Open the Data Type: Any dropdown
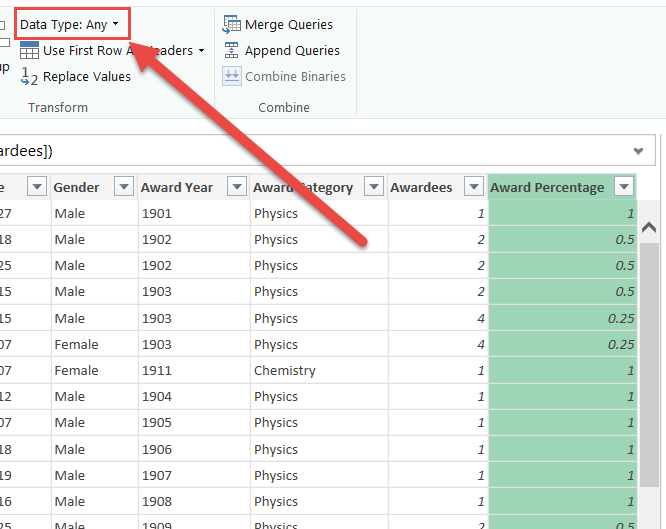The image size is (666, 529). (72, 24)
